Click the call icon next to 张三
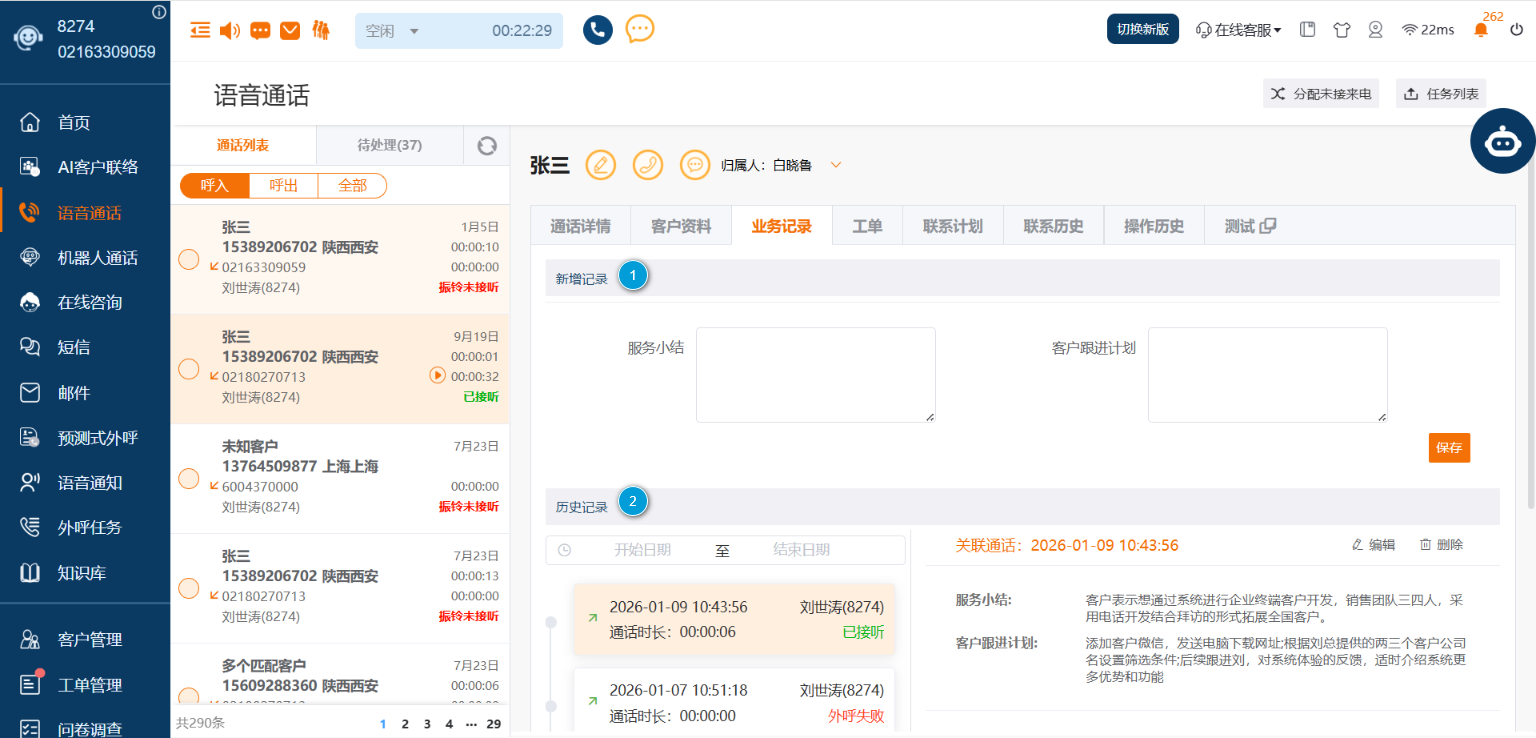Image resolution: width=1536 pixels, height=738 pixels. pyautogui.click(x=648, y=165)
